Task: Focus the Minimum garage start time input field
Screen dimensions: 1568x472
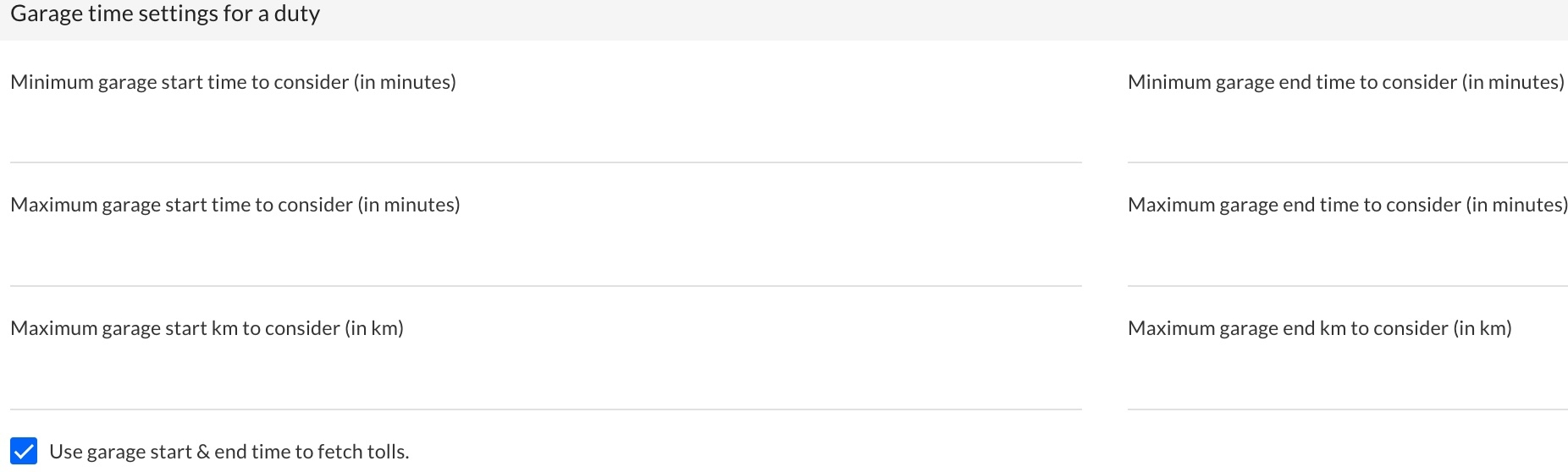Action: tap(546, 132)
